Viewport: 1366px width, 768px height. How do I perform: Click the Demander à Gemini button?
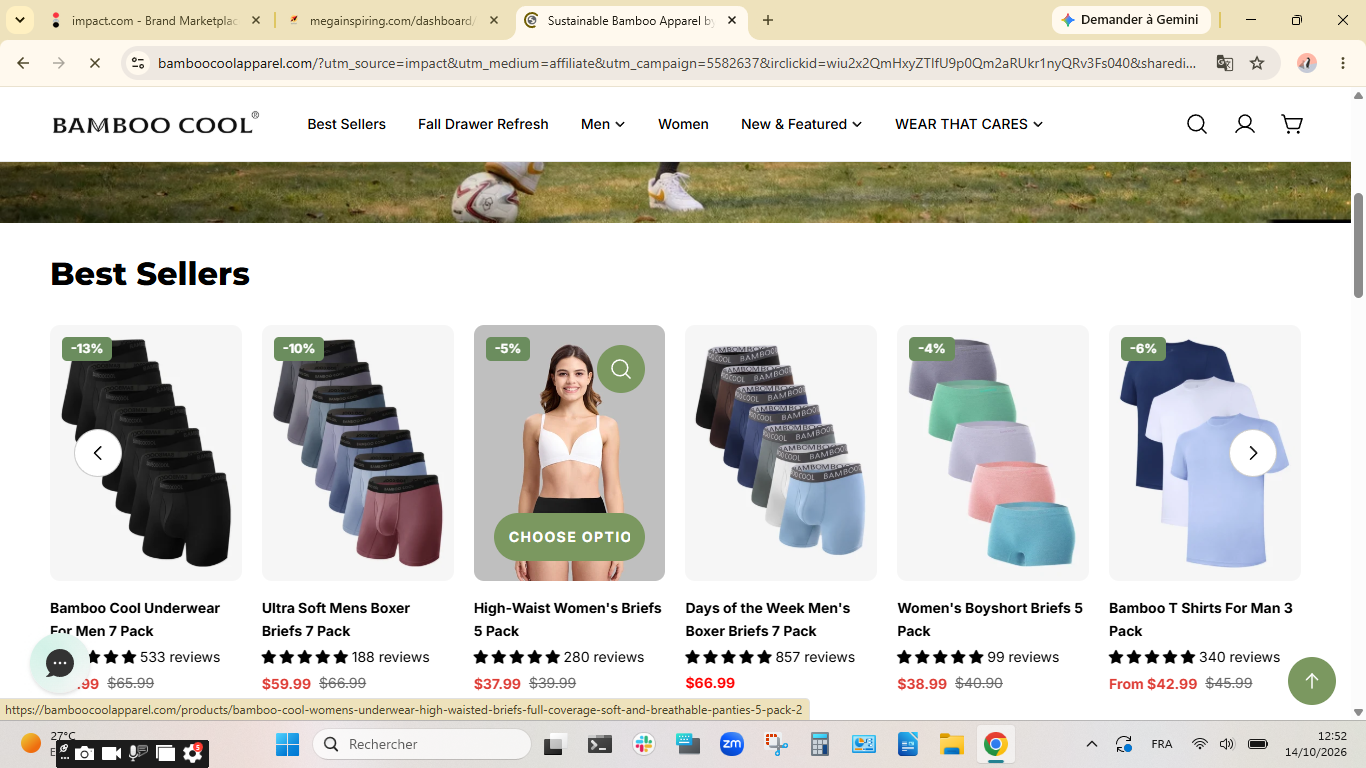pos(1131,20)
